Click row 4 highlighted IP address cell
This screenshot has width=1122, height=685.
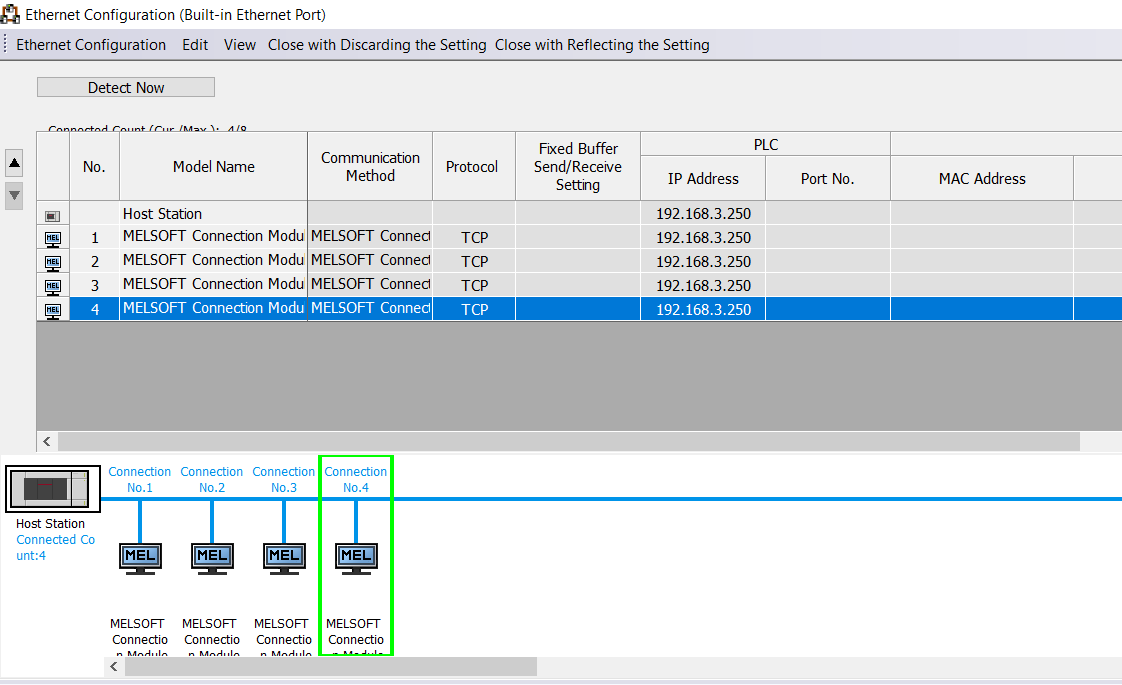[703, 309]
